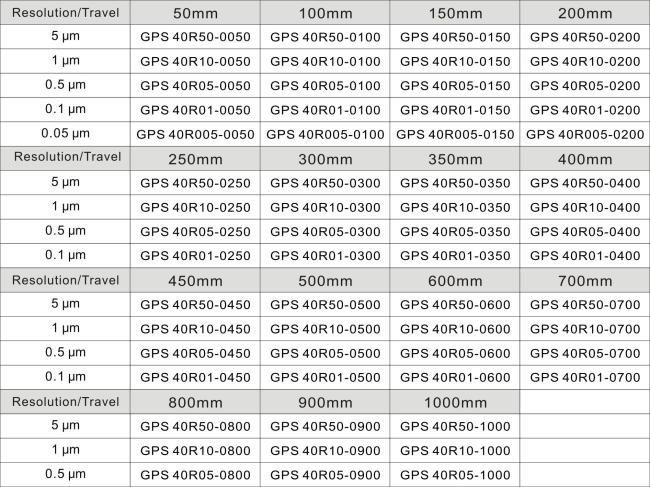The image size is (650, 487).
Task: Select the 700mm column header
Action: click(x=585, y=281)
